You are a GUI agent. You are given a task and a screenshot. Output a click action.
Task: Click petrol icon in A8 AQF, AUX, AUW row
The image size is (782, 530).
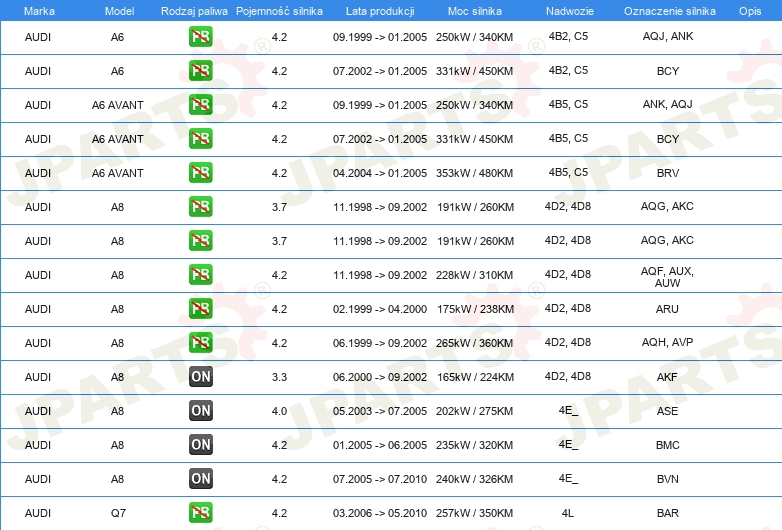tap(200, 275)
